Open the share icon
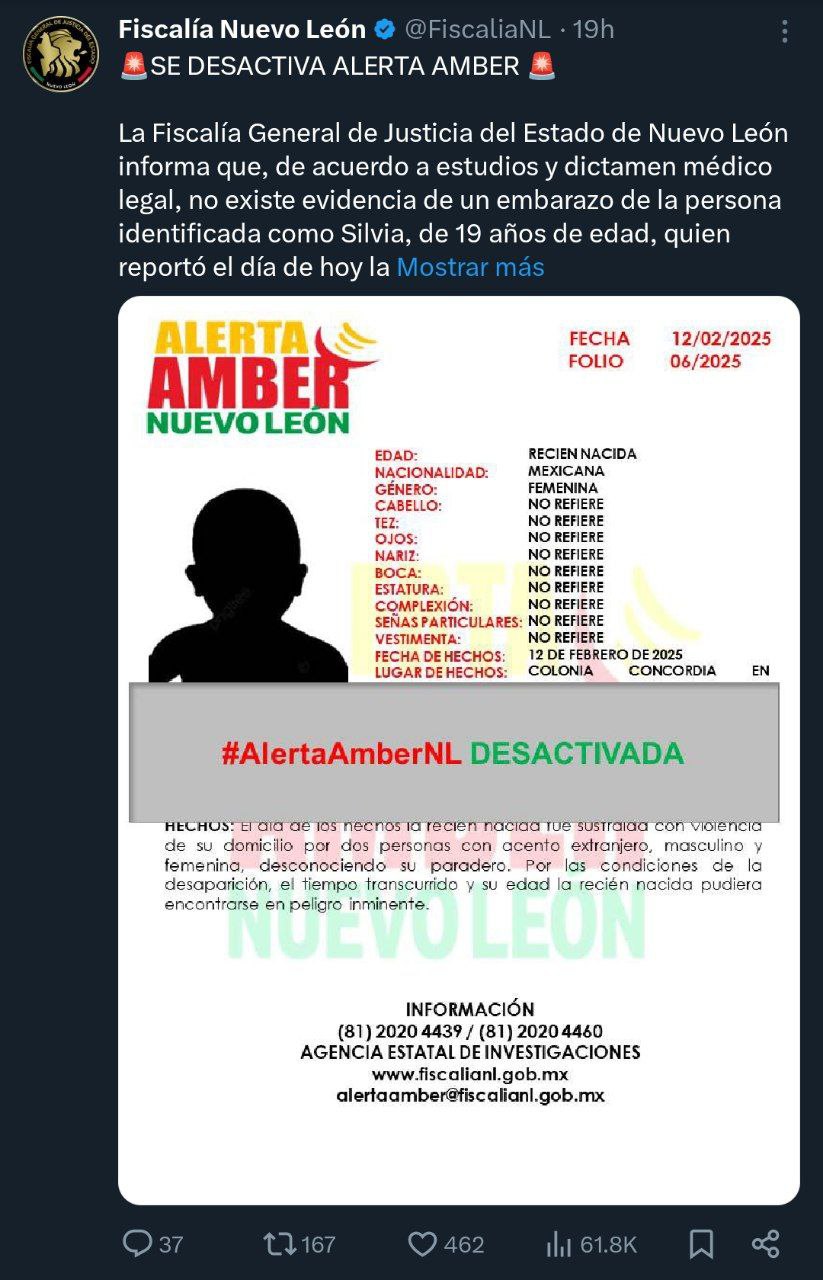This screenshot has height=1280, width=823. click(765, 1244)
